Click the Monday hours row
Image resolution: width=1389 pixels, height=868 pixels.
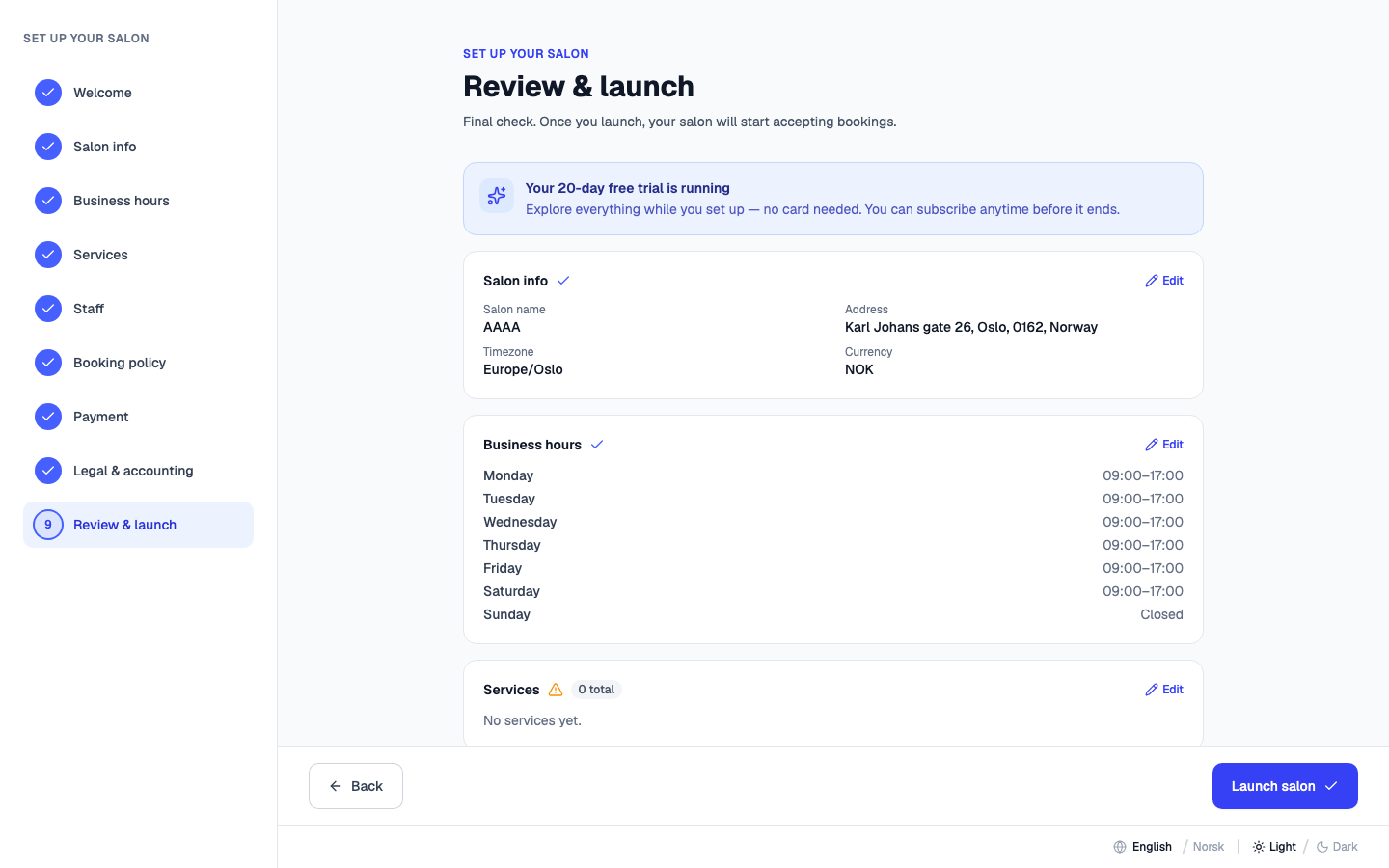click(833, 475)
